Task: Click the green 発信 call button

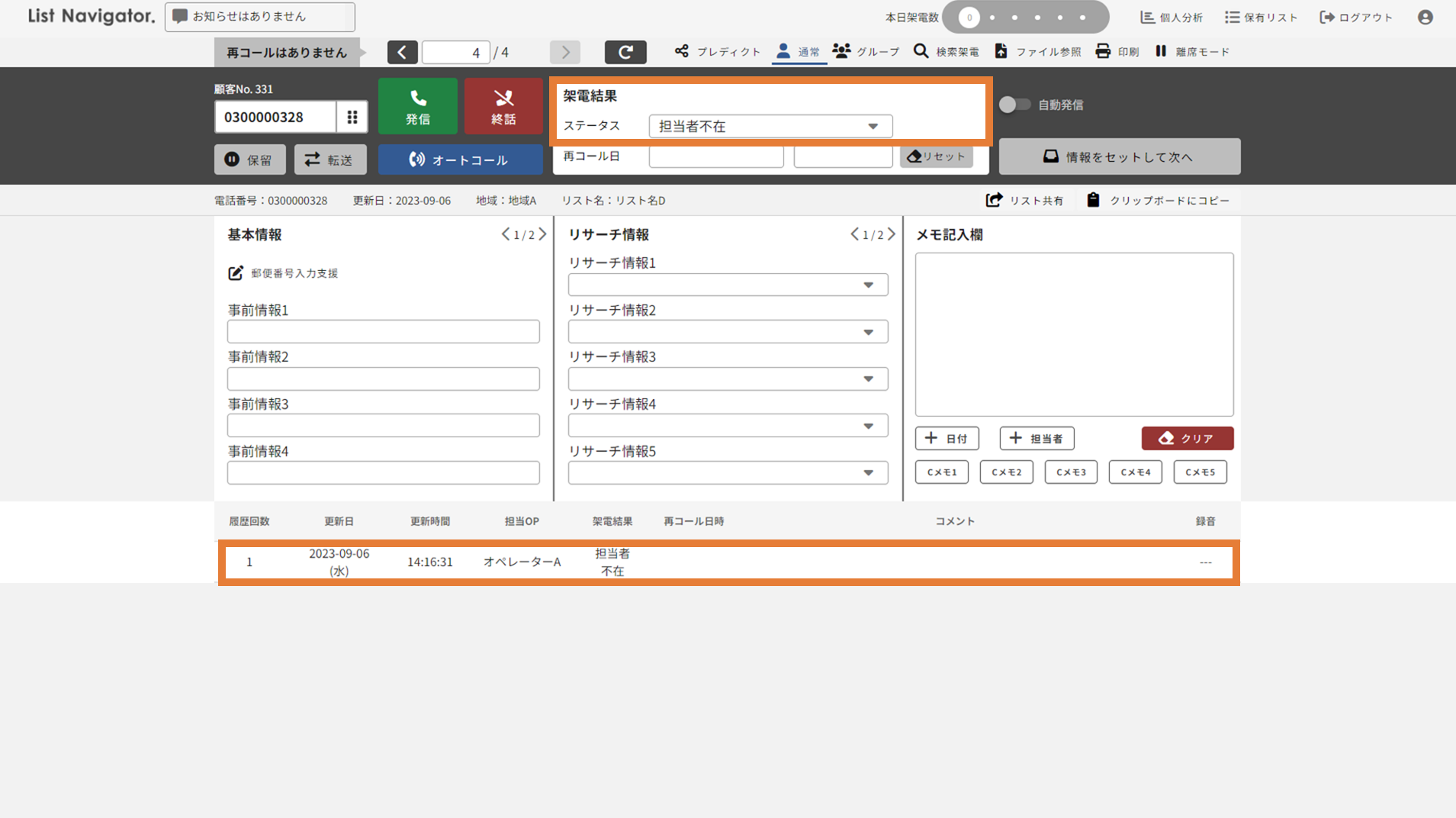Action: (417, 106)
